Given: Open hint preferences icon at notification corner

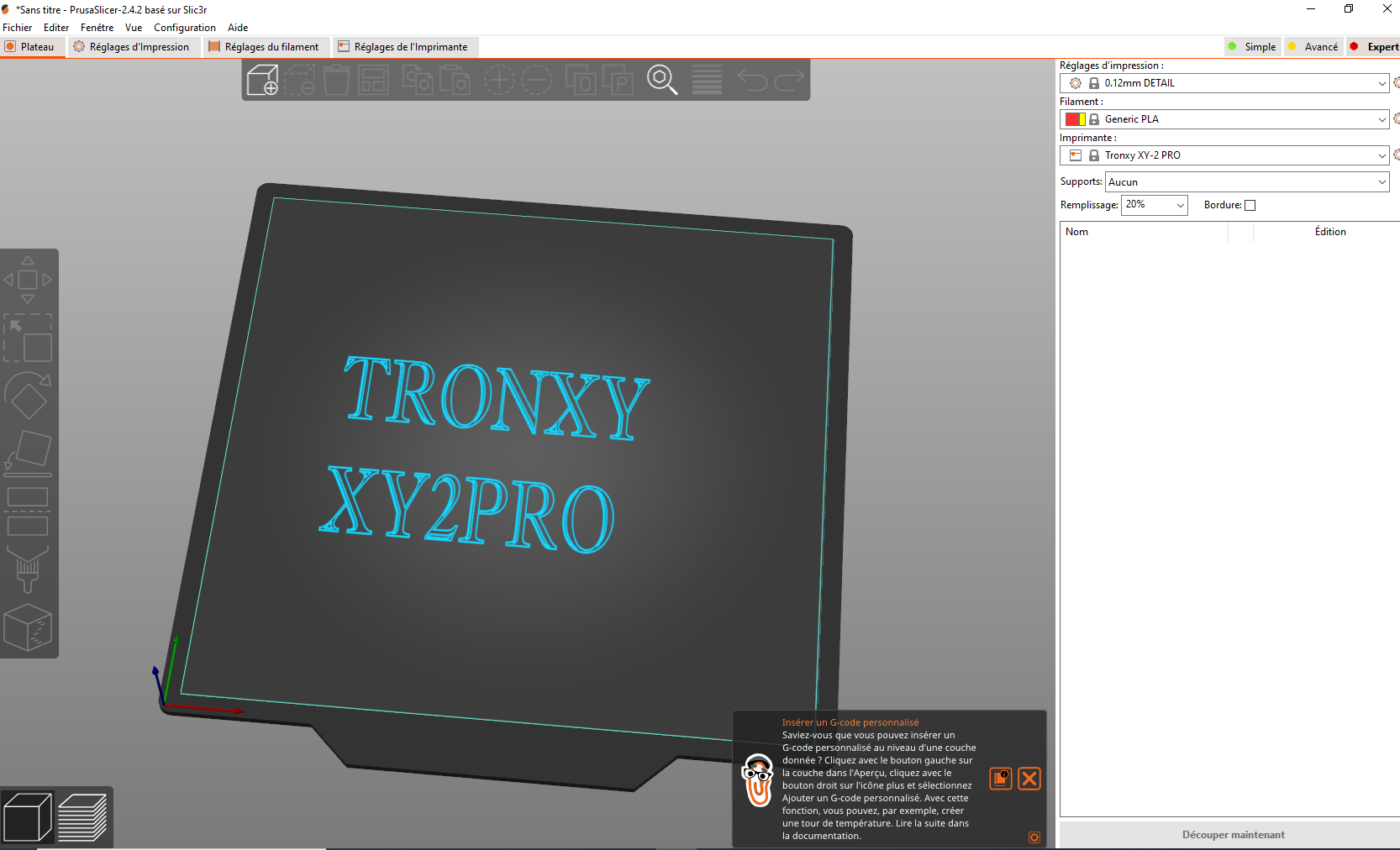Looking at the screenshot, I should tap(1034, 837).
